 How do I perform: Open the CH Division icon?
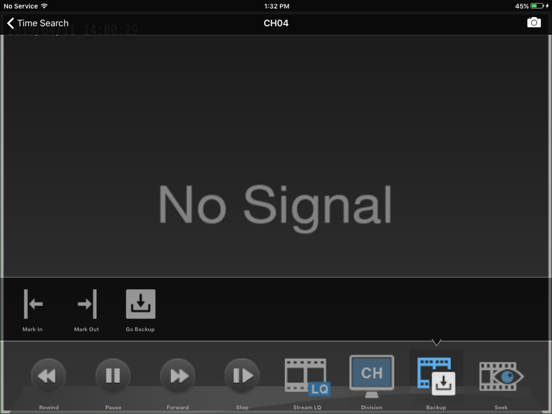[x=371, y=376]
